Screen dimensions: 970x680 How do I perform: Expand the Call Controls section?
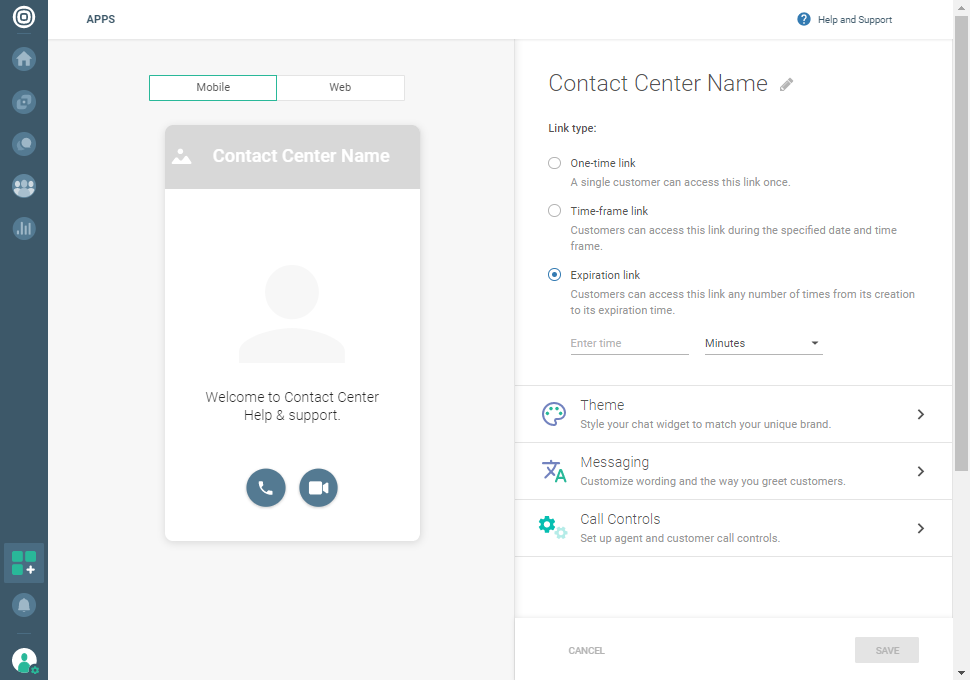coord(733,528)
